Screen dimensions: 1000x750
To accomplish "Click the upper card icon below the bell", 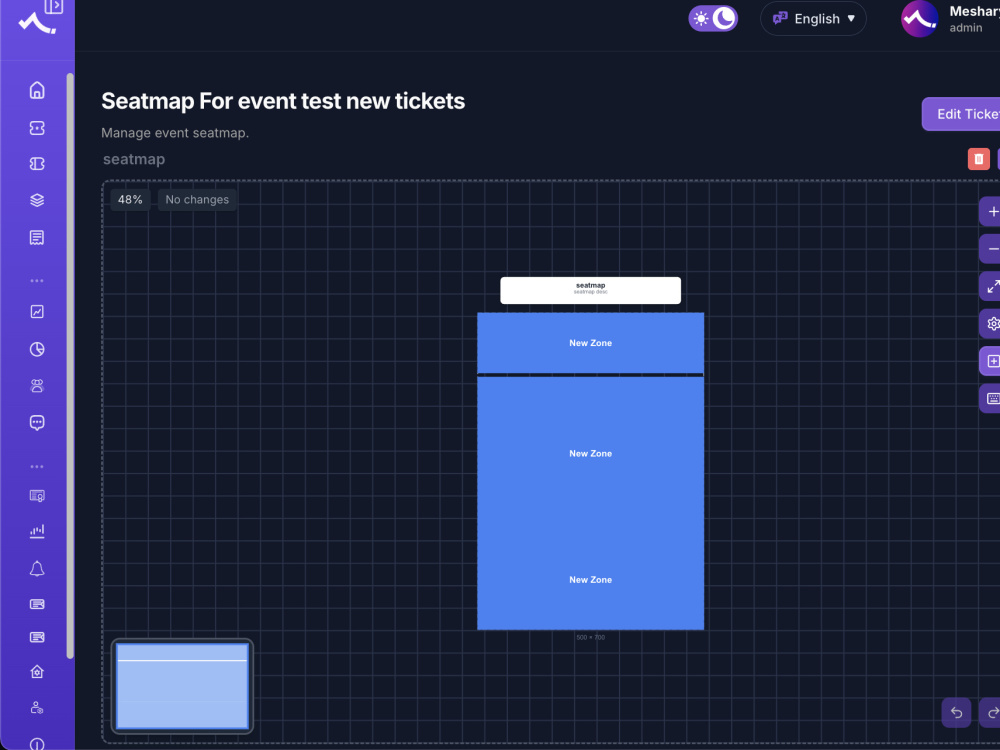I will 37,604.
